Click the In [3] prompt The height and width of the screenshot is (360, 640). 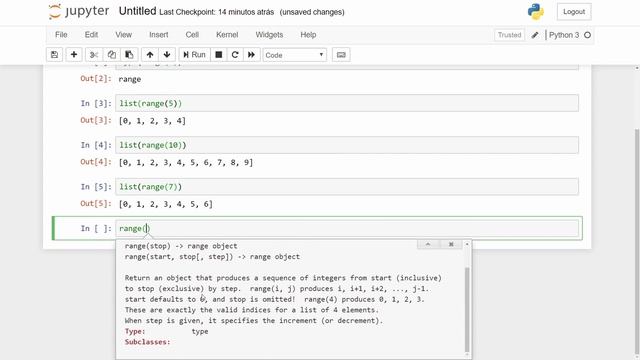[x=96, y=103]
